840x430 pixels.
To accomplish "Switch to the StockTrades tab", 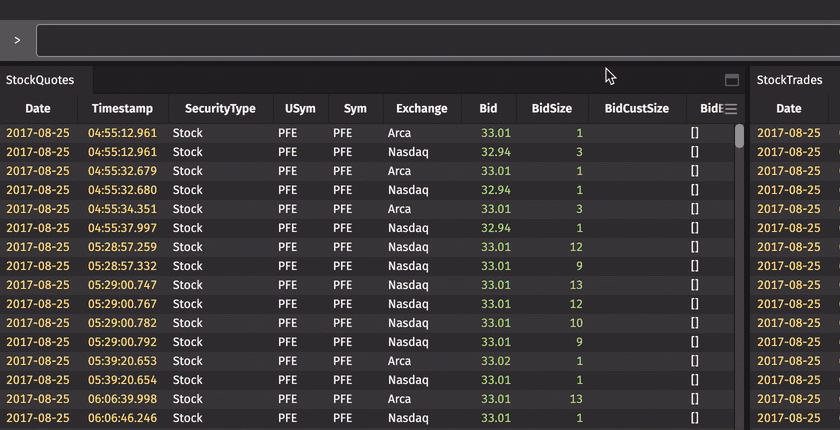I will coord(789,80).
